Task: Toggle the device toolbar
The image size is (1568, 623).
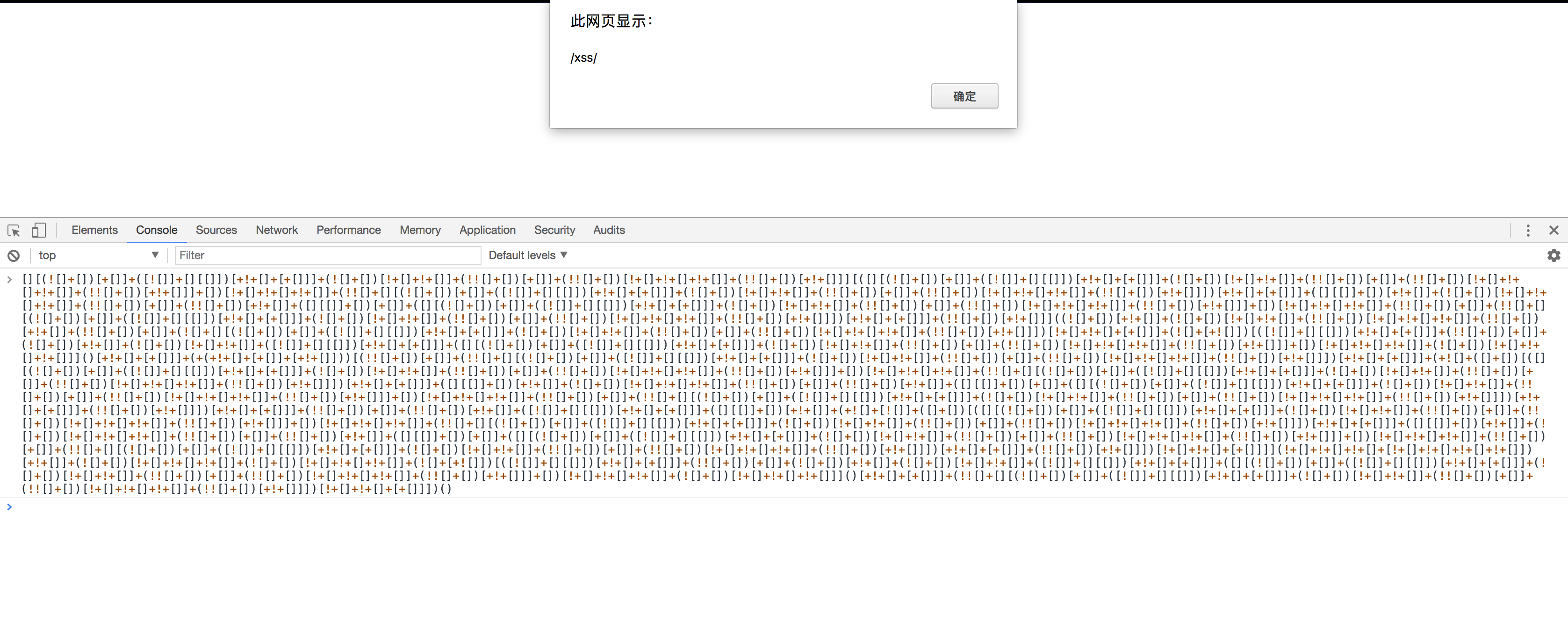Action: pos(38,230)
